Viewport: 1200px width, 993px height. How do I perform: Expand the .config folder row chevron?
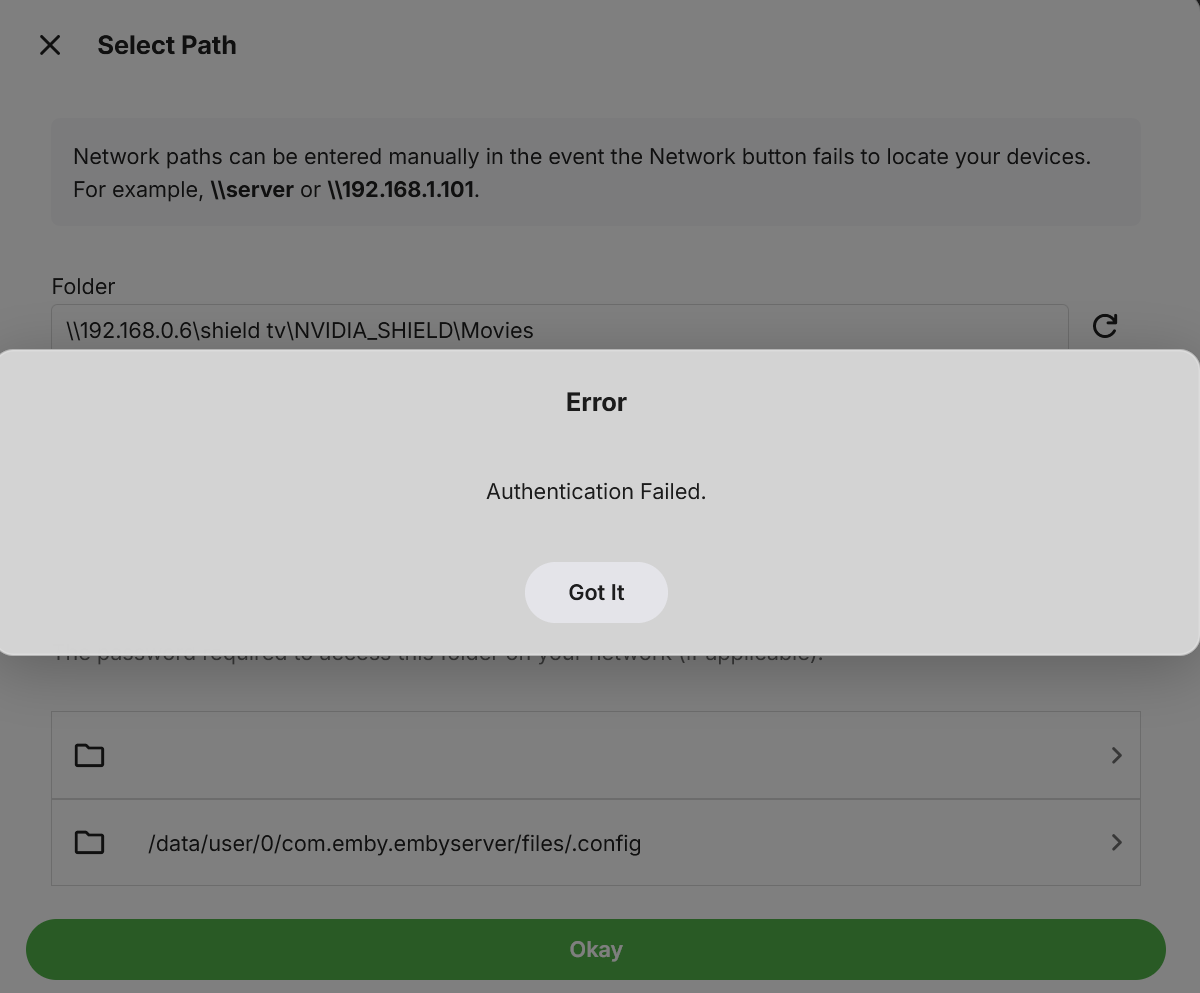pyautogui.click(x=1116, y=842)
